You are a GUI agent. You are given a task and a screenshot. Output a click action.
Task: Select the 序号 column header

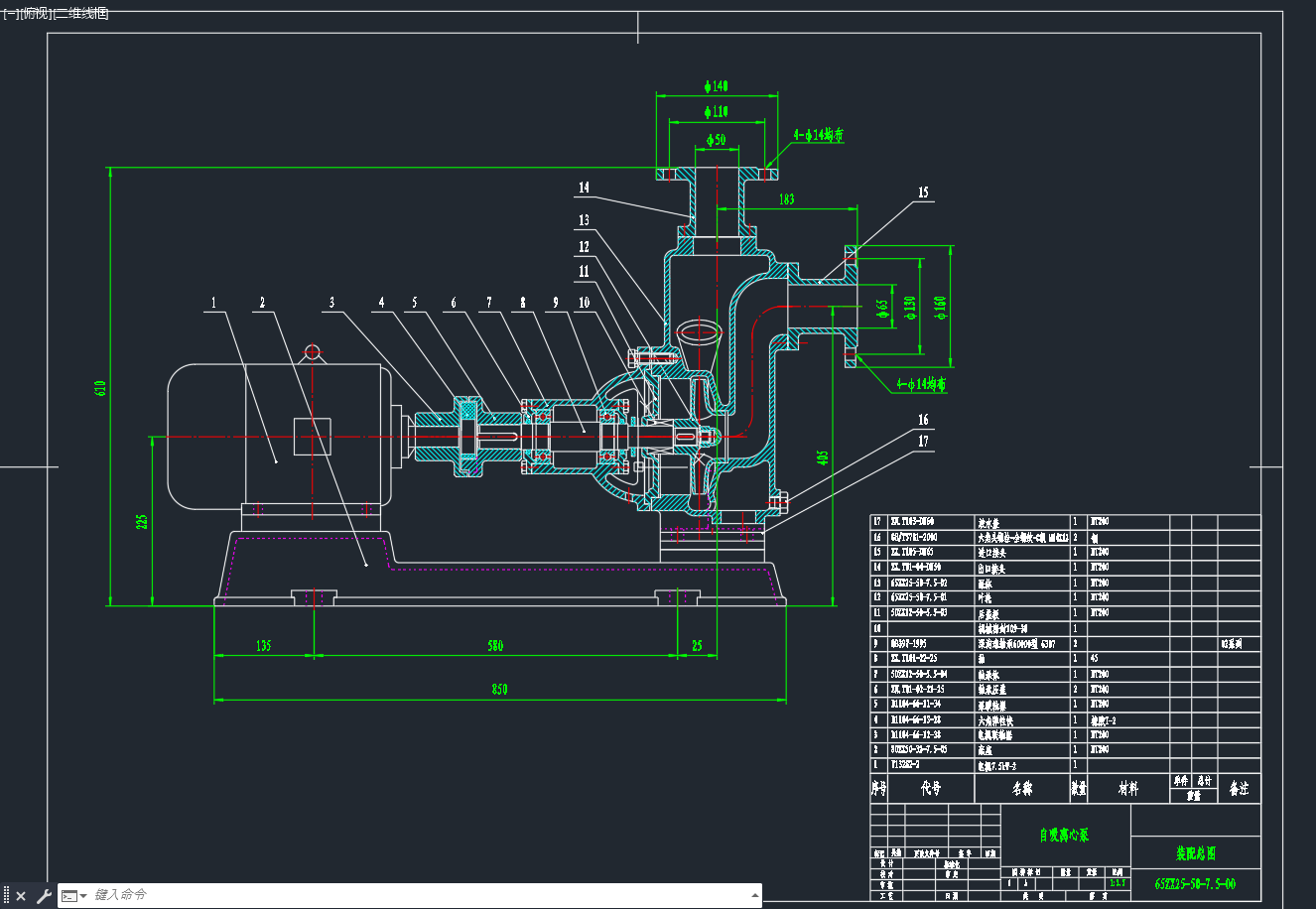pos(879,789)
